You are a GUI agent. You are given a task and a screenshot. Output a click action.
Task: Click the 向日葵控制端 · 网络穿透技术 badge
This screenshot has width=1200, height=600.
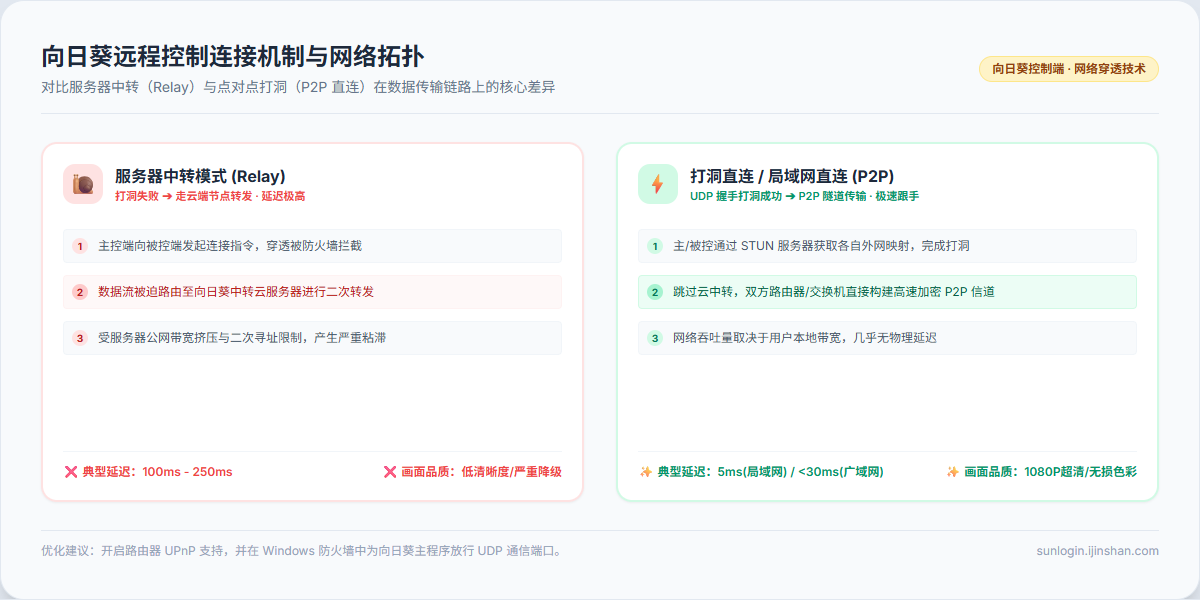(1068, 69)
